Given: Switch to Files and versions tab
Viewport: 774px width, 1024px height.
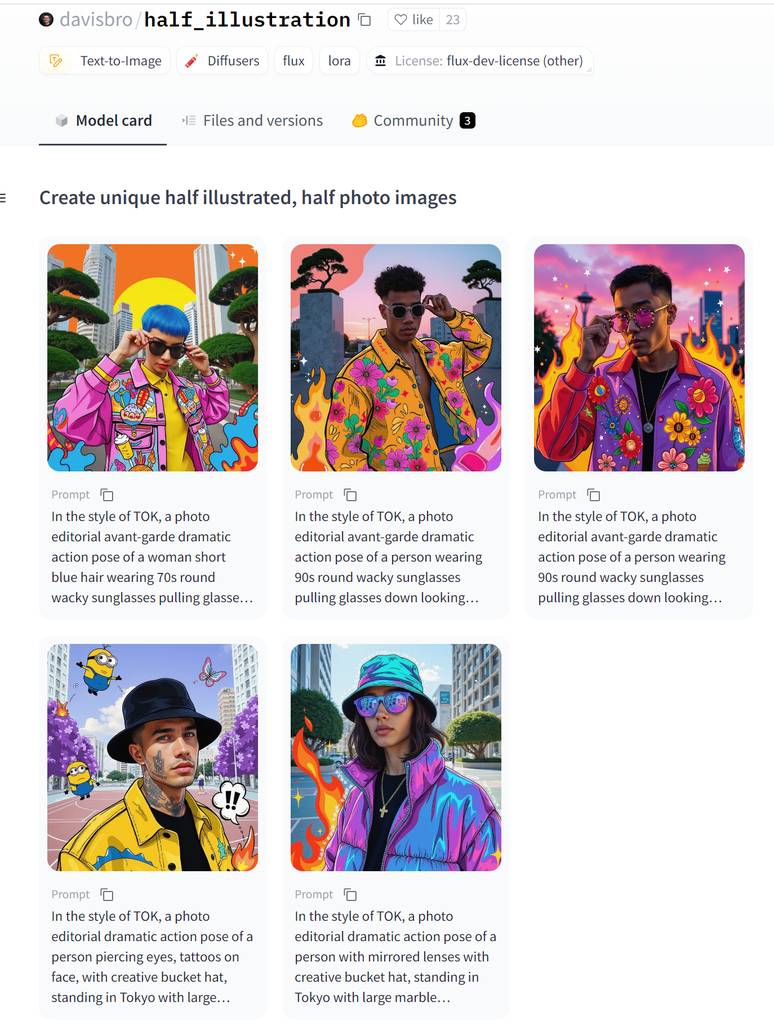Looking at the screenshot, I should (x=252, y=121).
